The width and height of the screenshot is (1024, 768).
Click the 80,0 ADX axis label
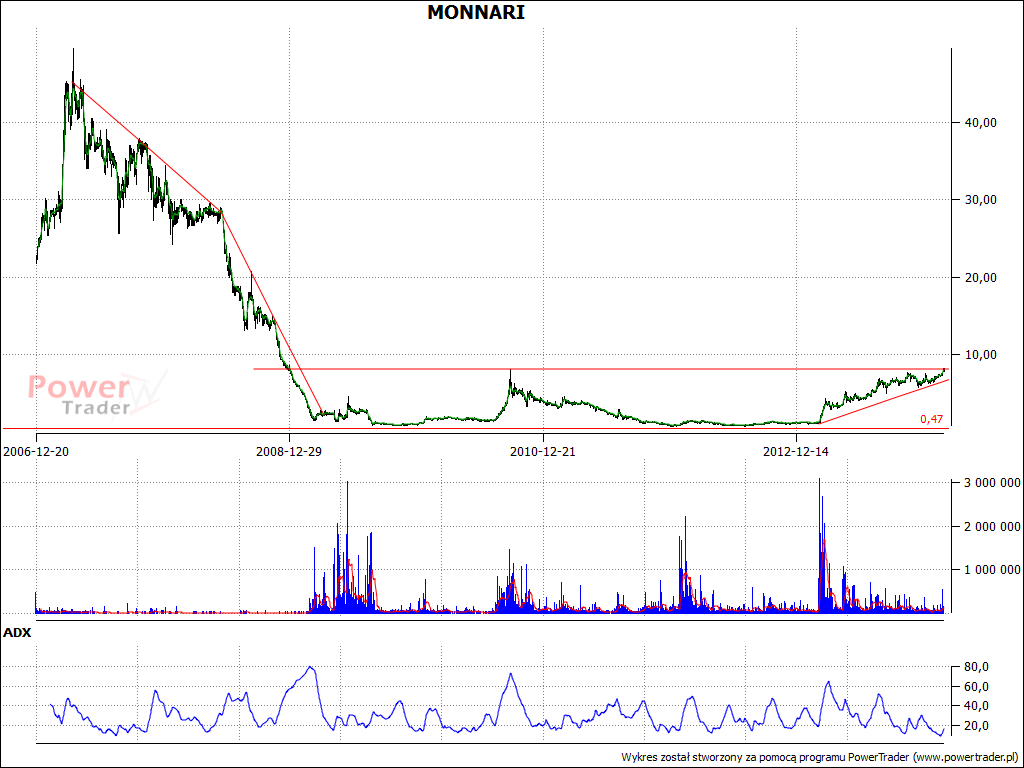[x=976, y=667]
